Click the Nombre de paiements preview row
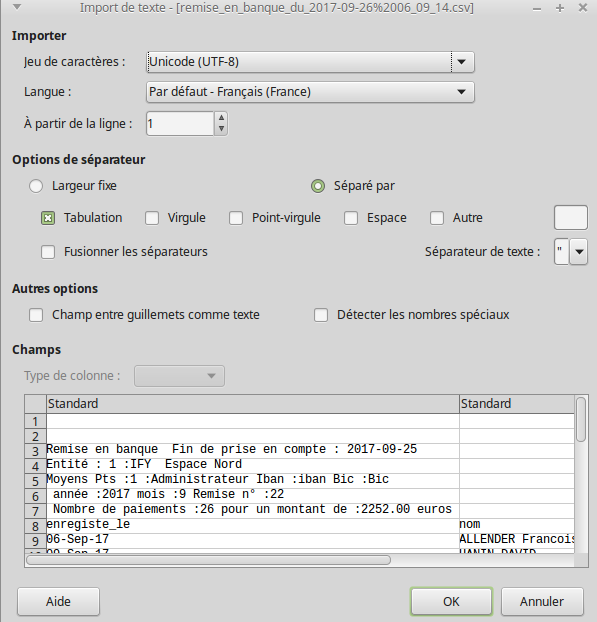 tap(253, 510)
